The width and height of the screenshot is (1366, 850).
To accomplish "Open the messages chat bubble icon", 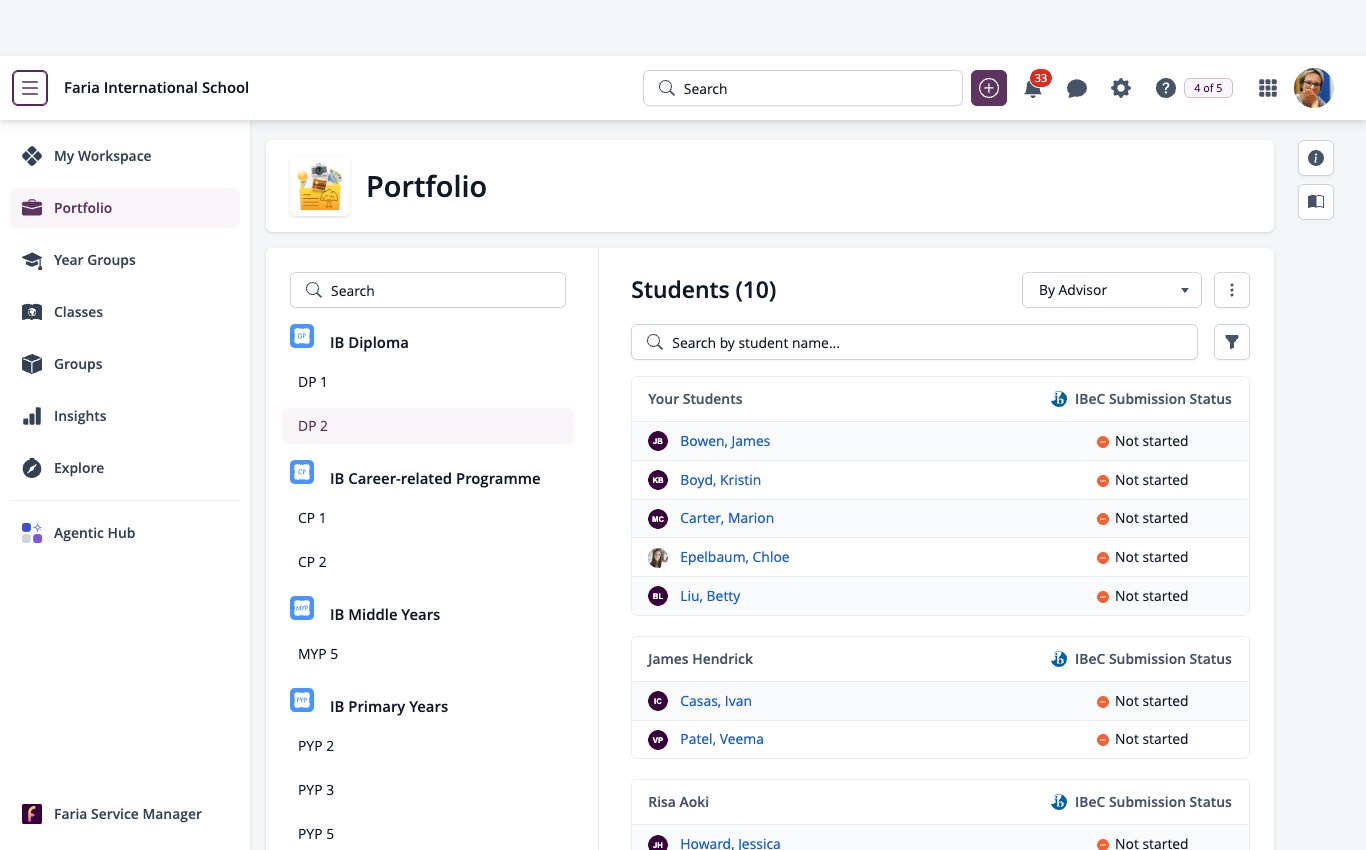I will coord(1077,89).
